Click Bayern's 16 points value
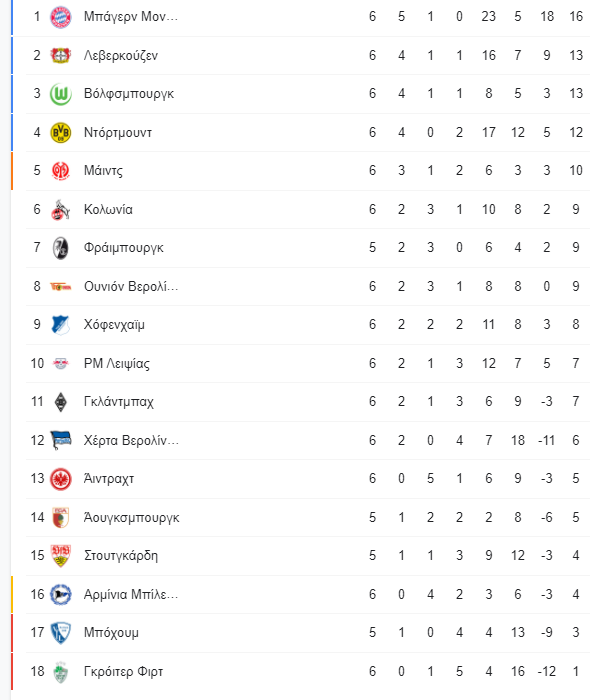The height and width of the screenshot is (700, 590). (576, 17)
